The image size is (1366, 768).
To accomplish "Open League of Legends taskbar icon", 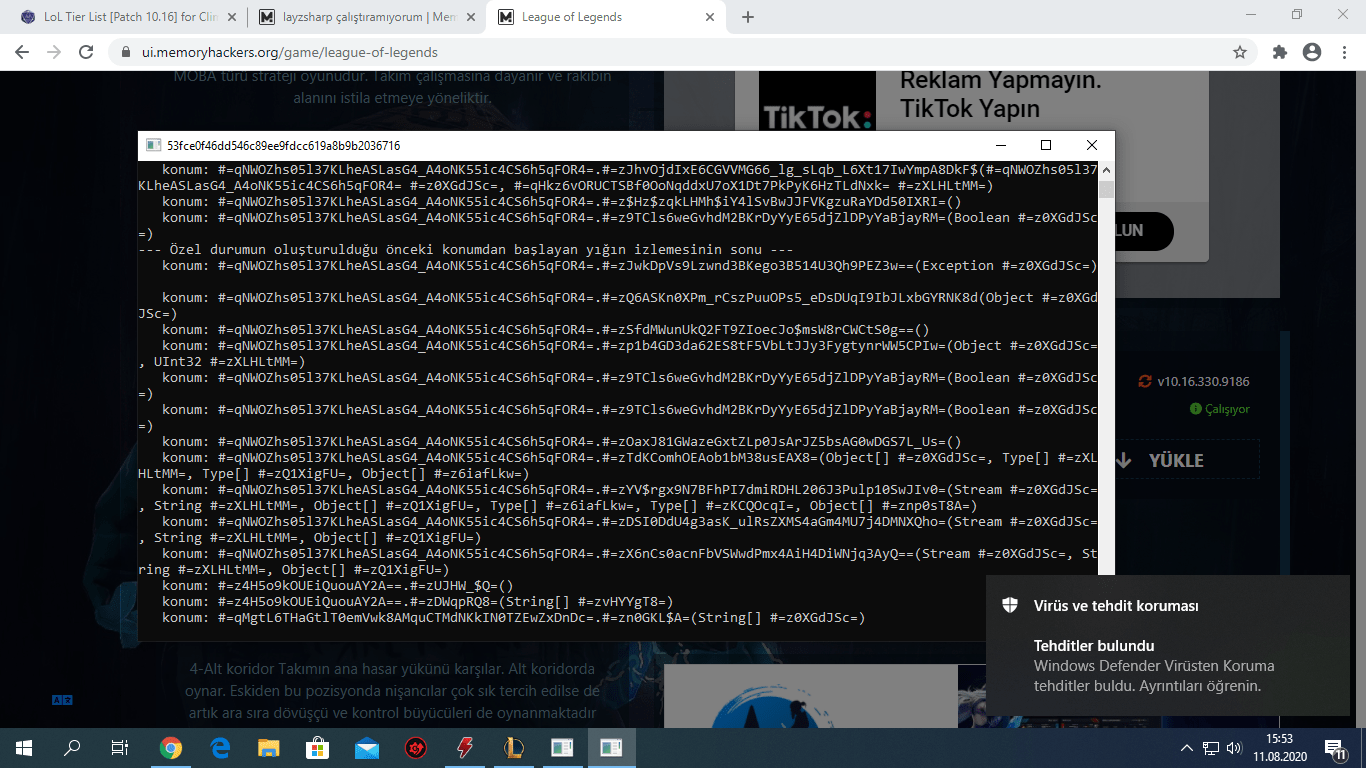I will [514, 747].
